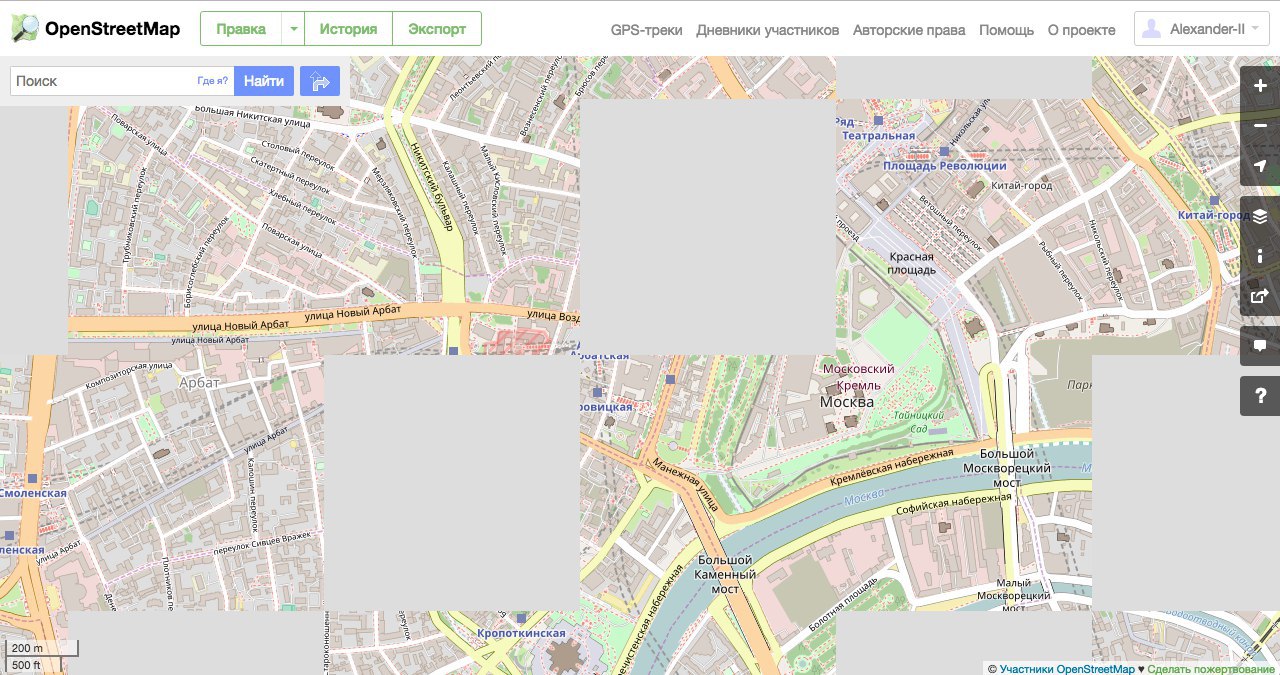
Task: Click the Большой Каменный мост label
Action: click(x=727, y=575)
